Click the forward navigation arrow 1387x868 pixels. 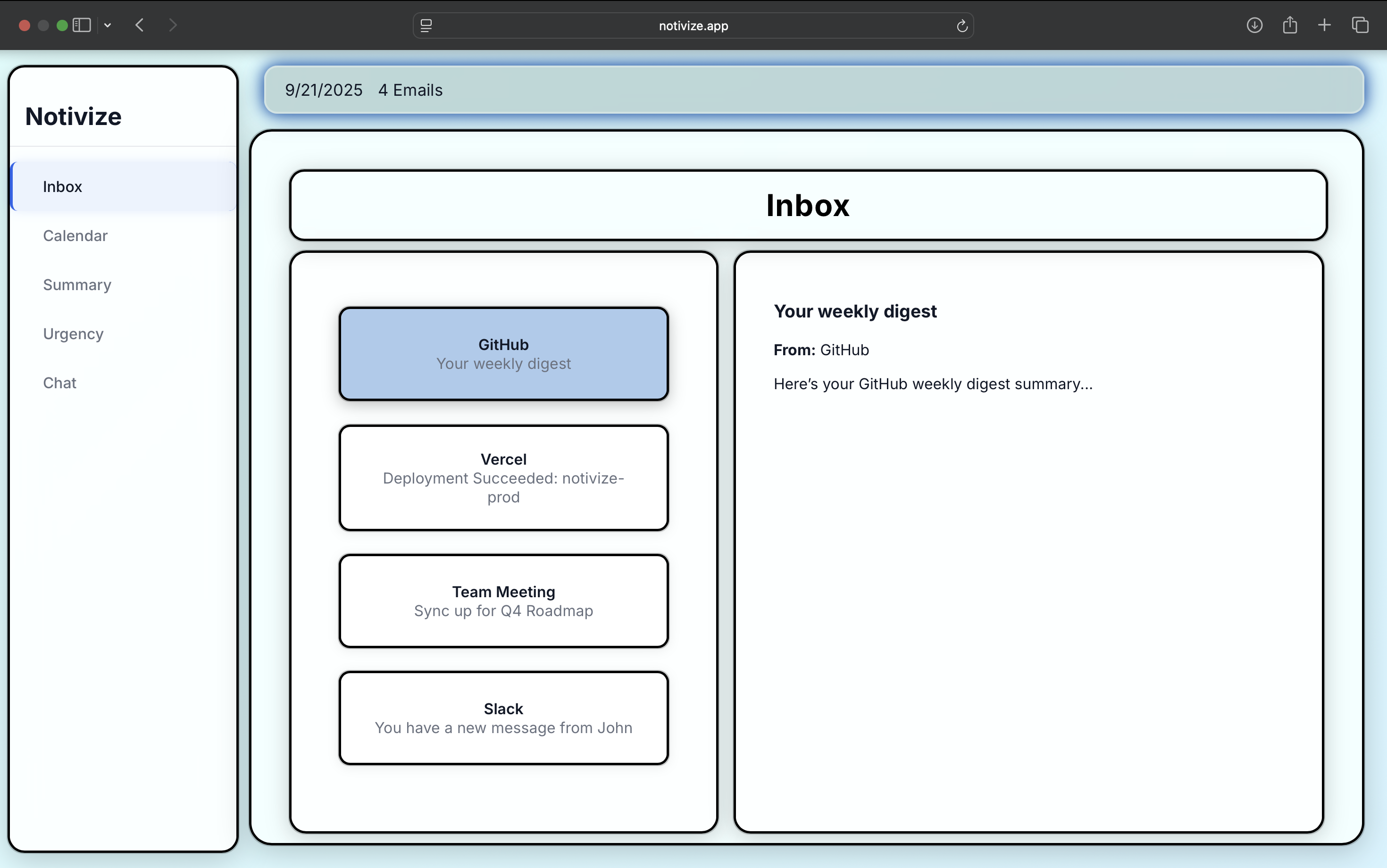click(x=173, y=25)
